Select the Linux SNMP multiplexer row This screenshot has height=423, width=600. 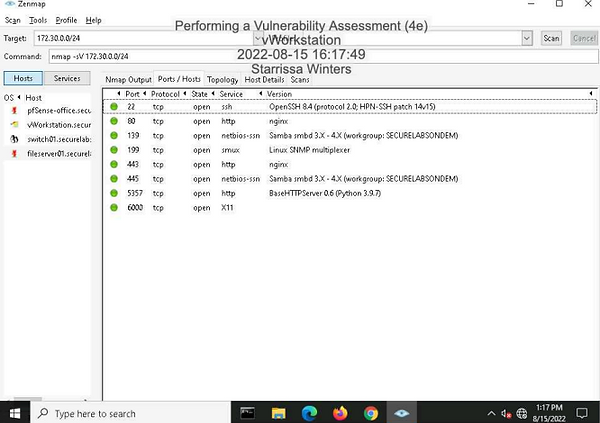click(x=350, y=150)
